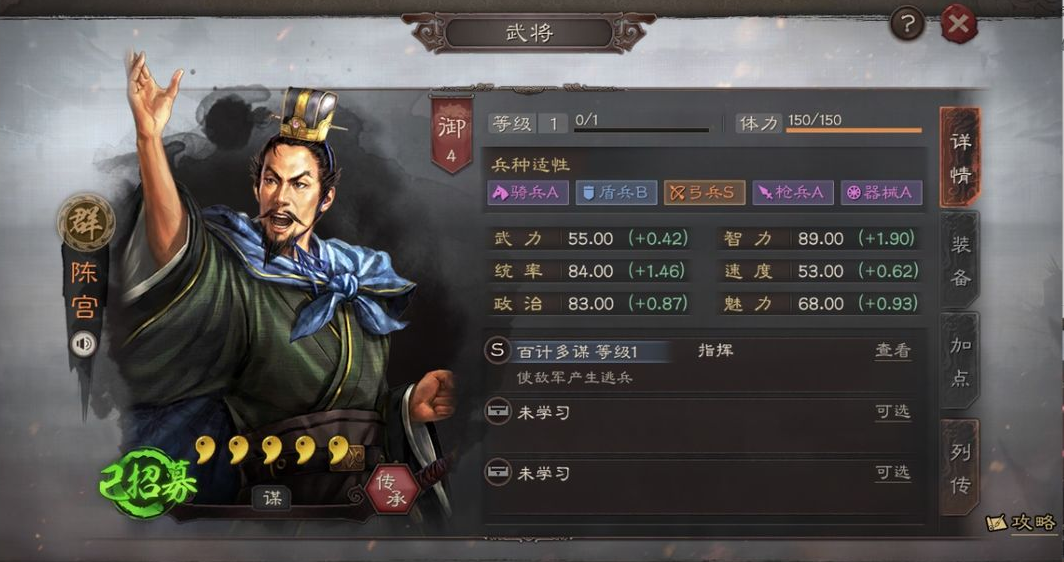Switch to the 详情 details tab

click(x=960, y=157)
